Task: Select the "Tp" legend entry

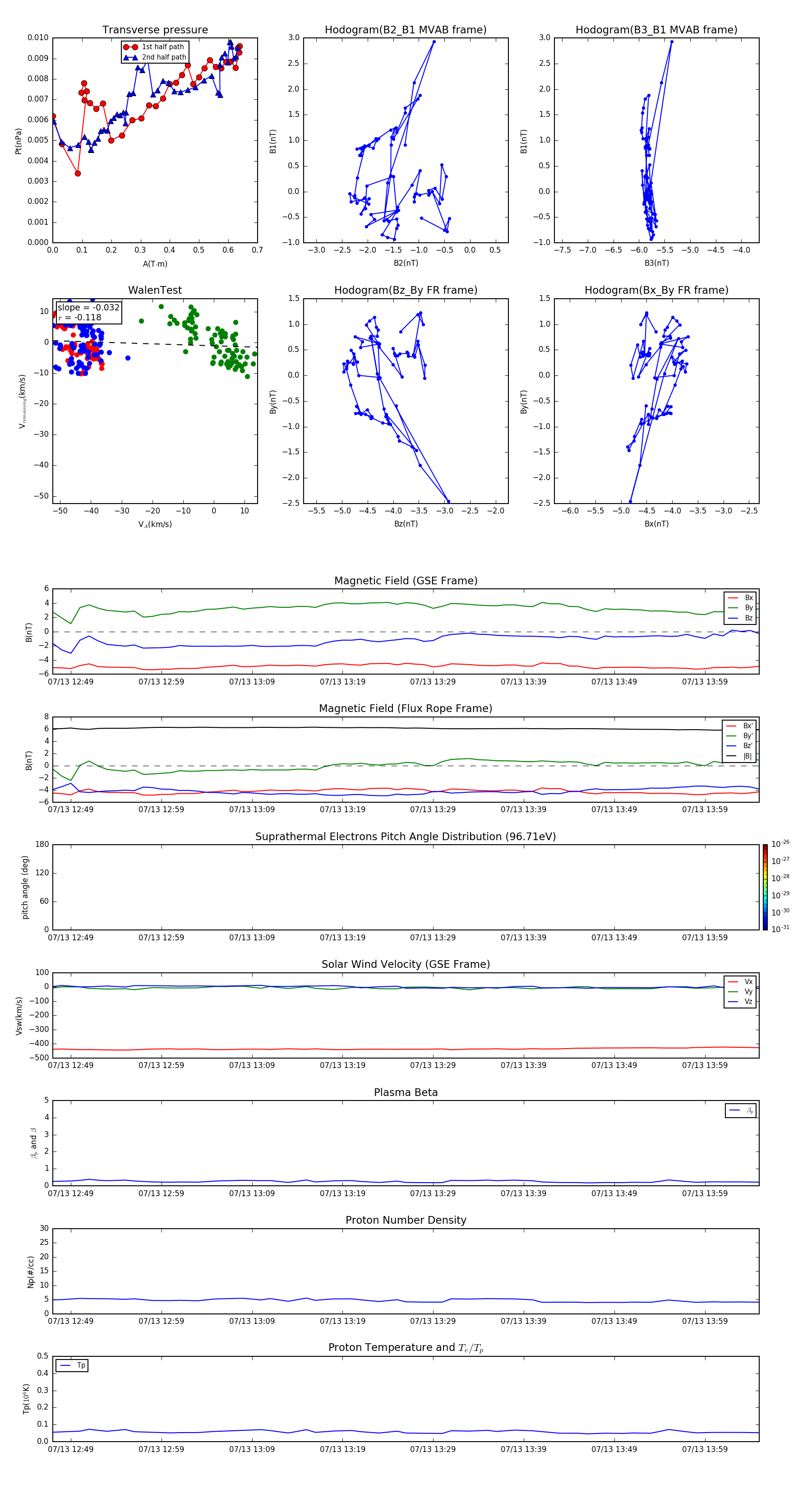Action: click(73, 1365)
